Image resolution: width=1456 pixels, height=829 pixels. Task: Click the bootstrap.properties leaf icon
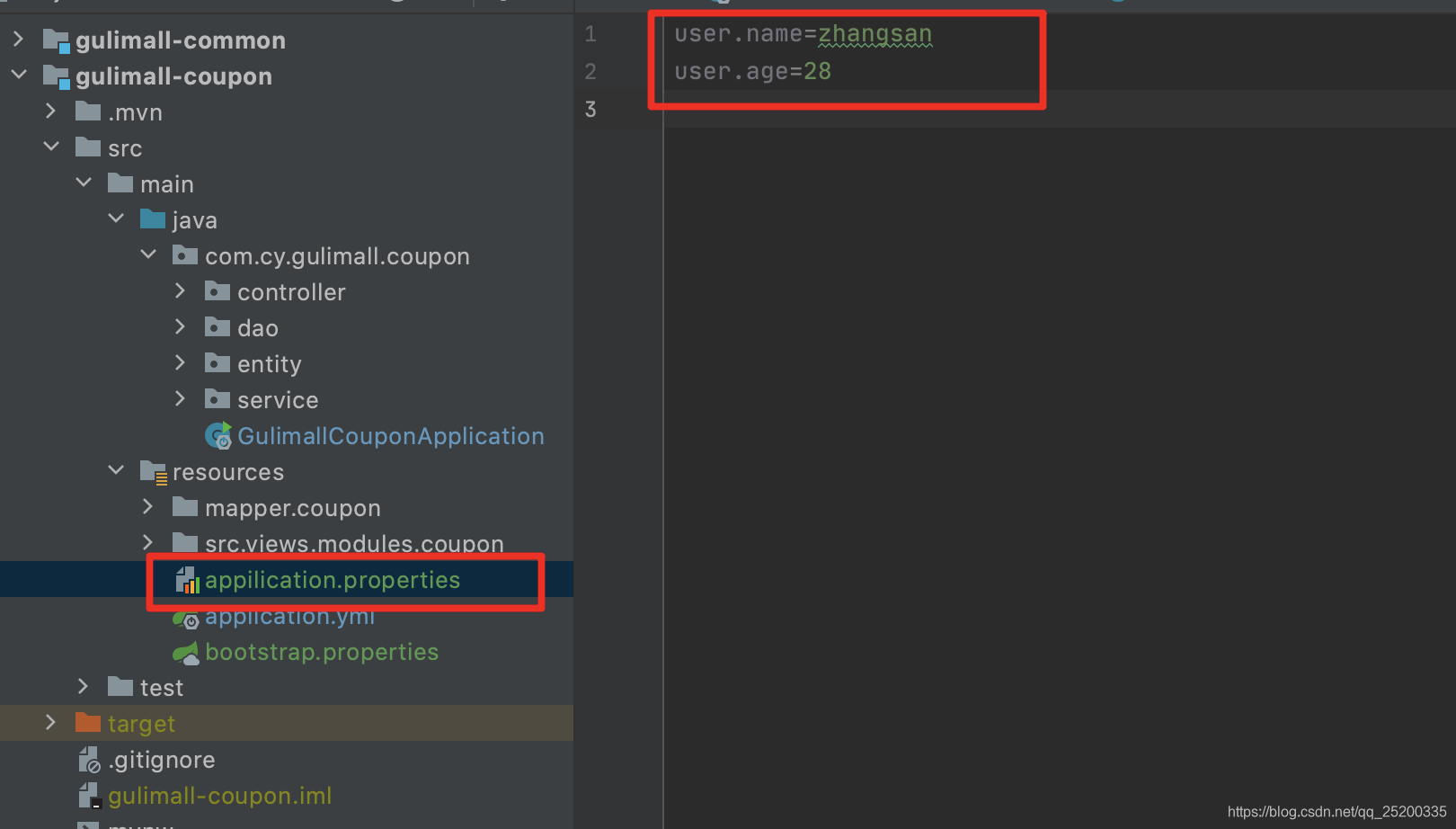click(x=186, y=654)
